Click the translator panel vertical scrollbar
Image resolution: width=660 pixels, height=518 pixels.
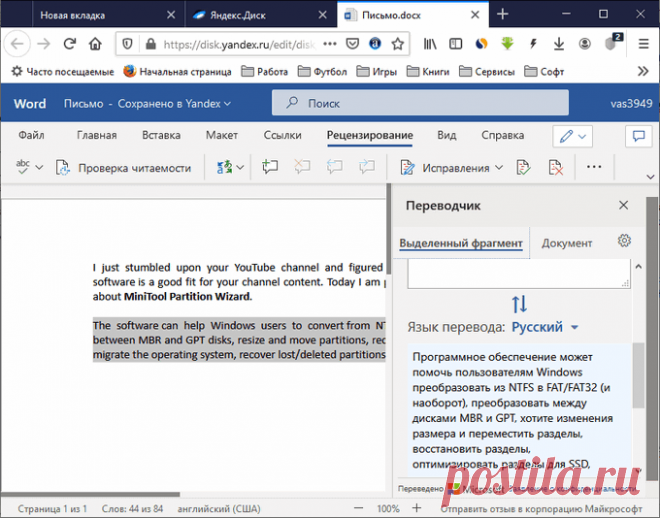638,375
